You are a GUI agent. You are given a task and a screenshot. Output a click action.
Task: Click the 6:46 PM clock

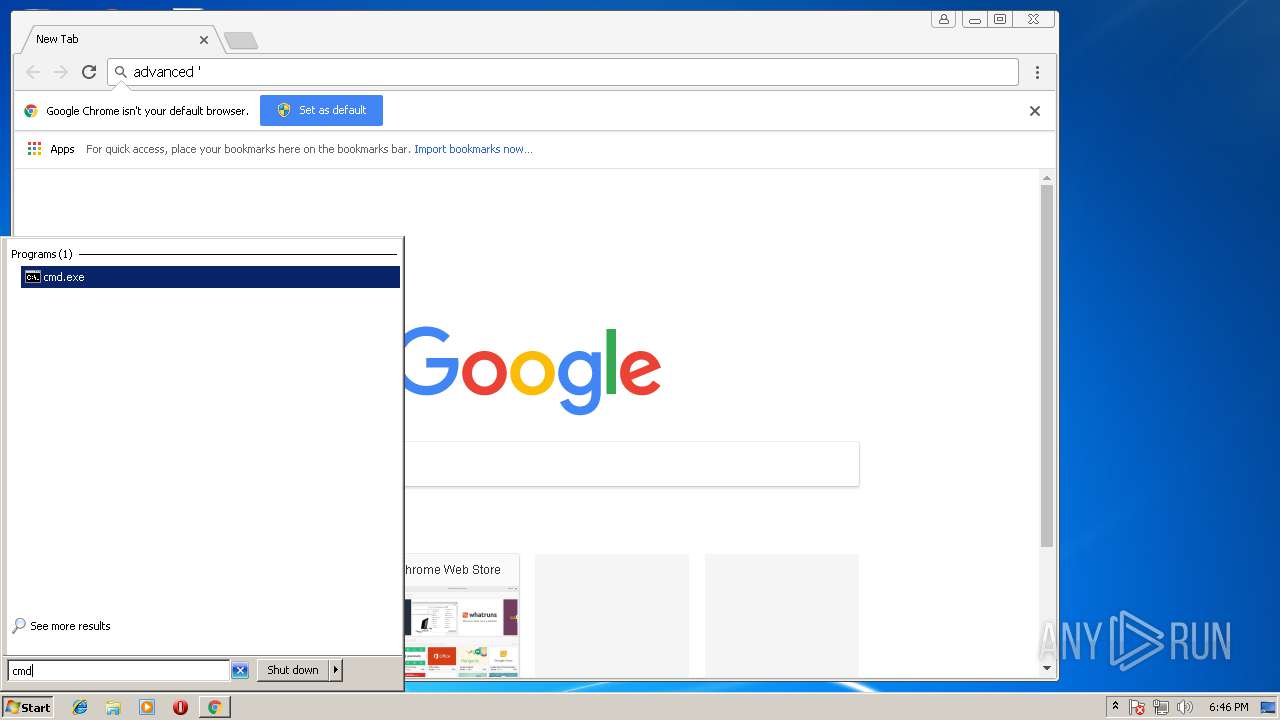(1228, 707)
